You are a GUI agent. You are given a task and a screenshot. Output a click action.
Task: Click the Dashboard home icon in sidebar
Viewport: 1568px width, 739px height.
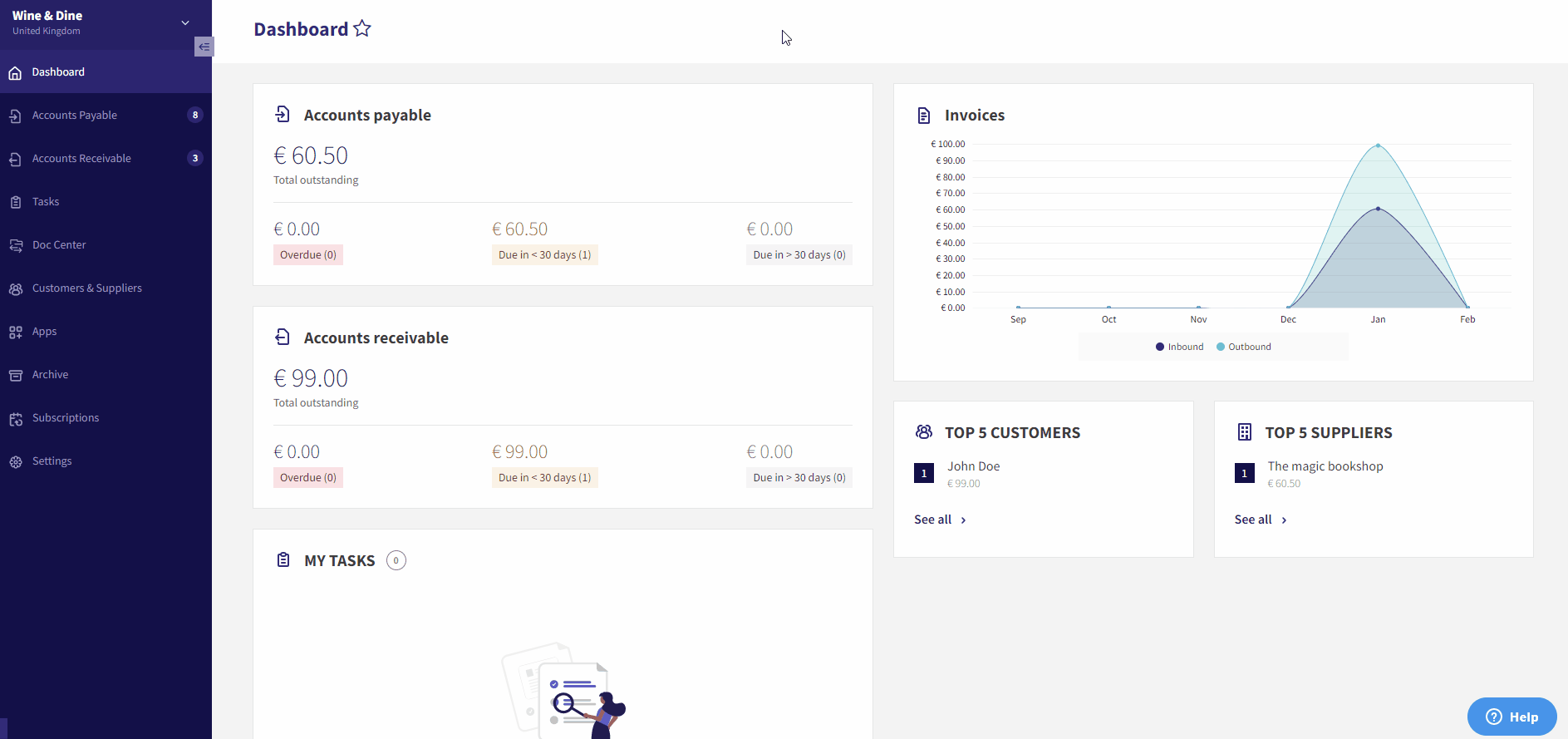pyautogui.click(x=15, y=72)
